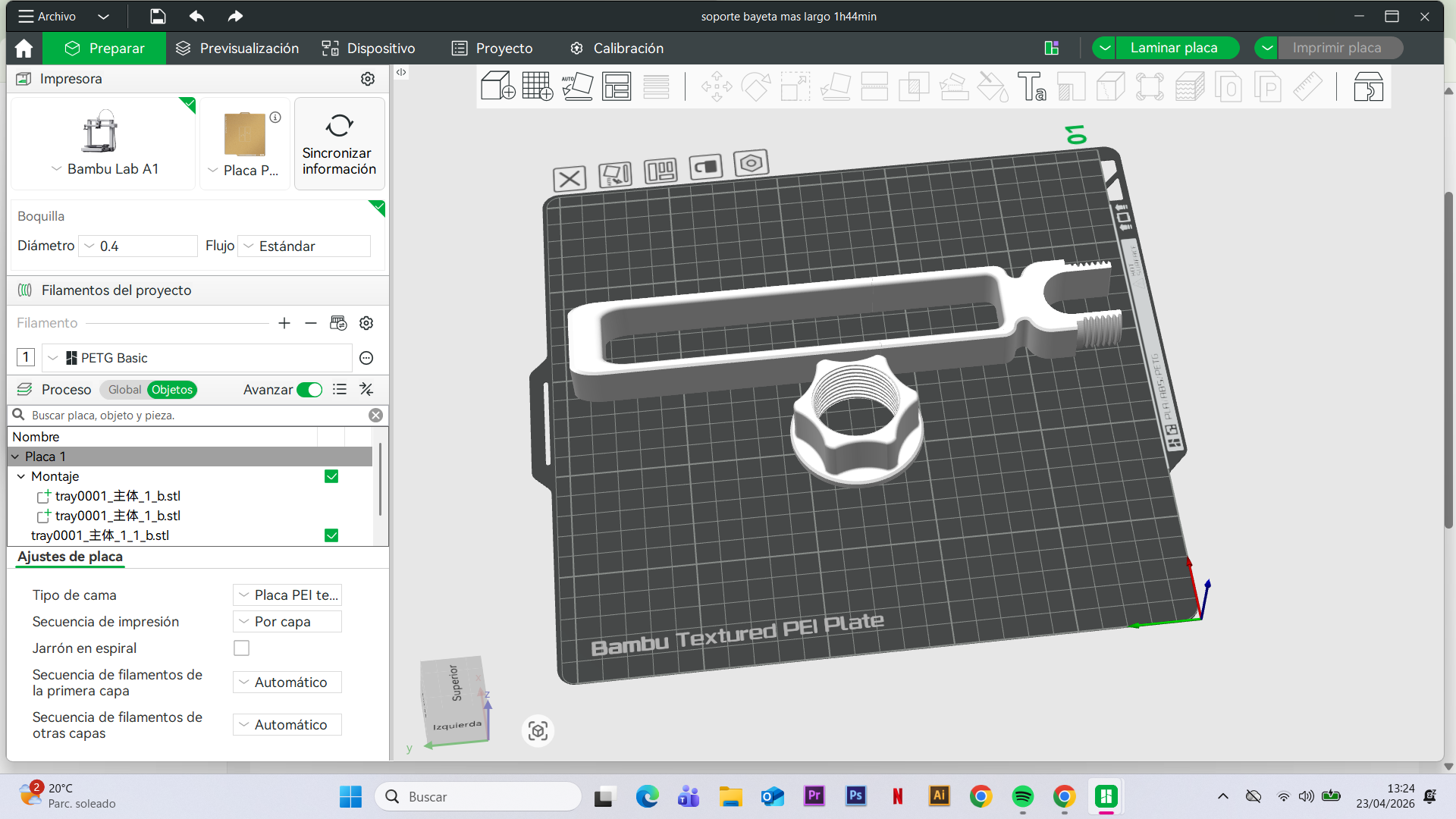Click the Auto orient icon
This screenshot has width=1456, height=819.
(577, 86)
